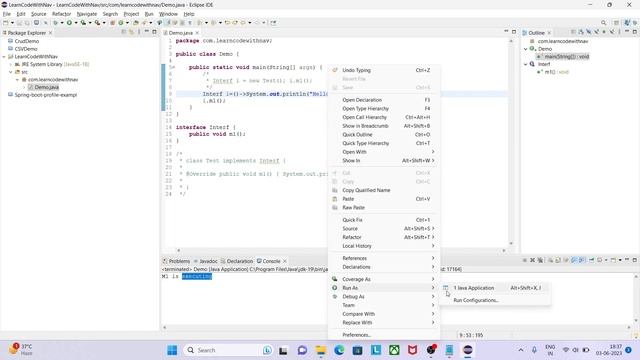Choose Quick Outline in context menu
Screen dimensions: 640x360
(384, 135)
